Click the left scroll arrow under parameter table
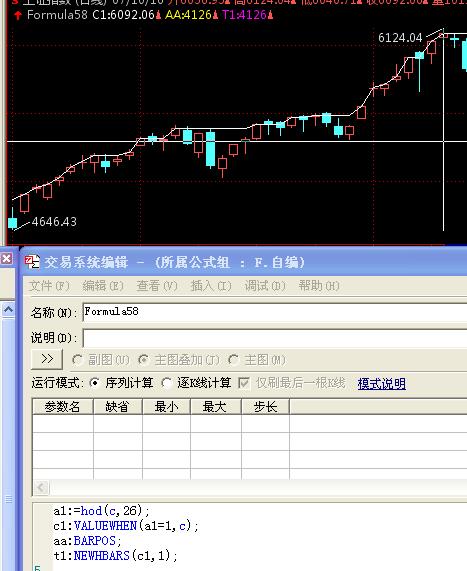467x571 pixels. click(41, 487)
